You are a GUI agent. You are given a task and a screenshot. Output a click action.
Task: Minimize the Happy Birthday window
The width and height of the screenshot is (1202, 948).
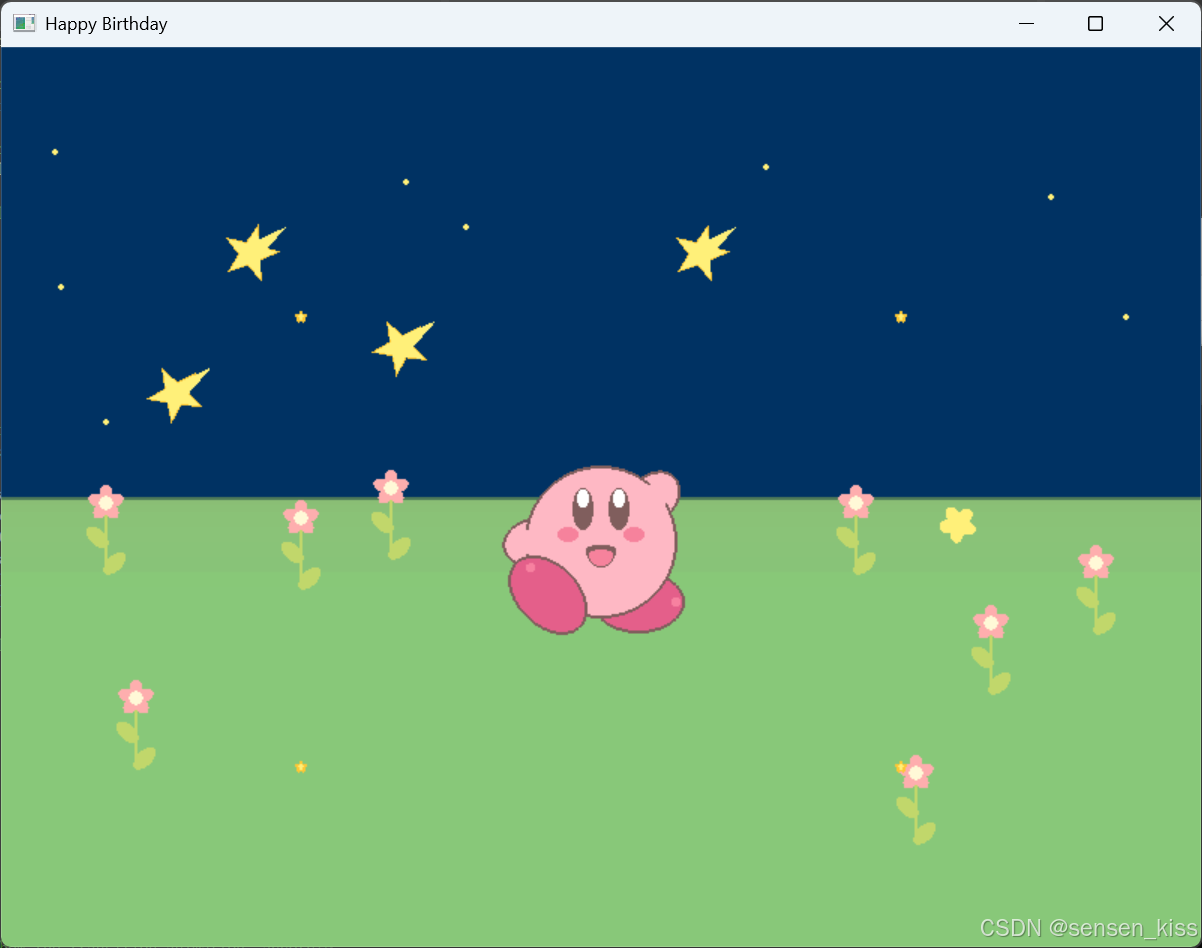(1026, 24)
